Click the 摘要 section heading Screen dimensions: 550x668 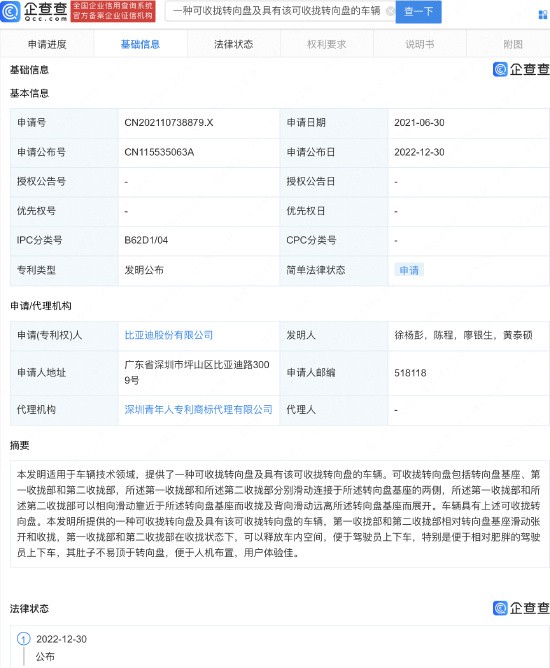pos(20,446)
